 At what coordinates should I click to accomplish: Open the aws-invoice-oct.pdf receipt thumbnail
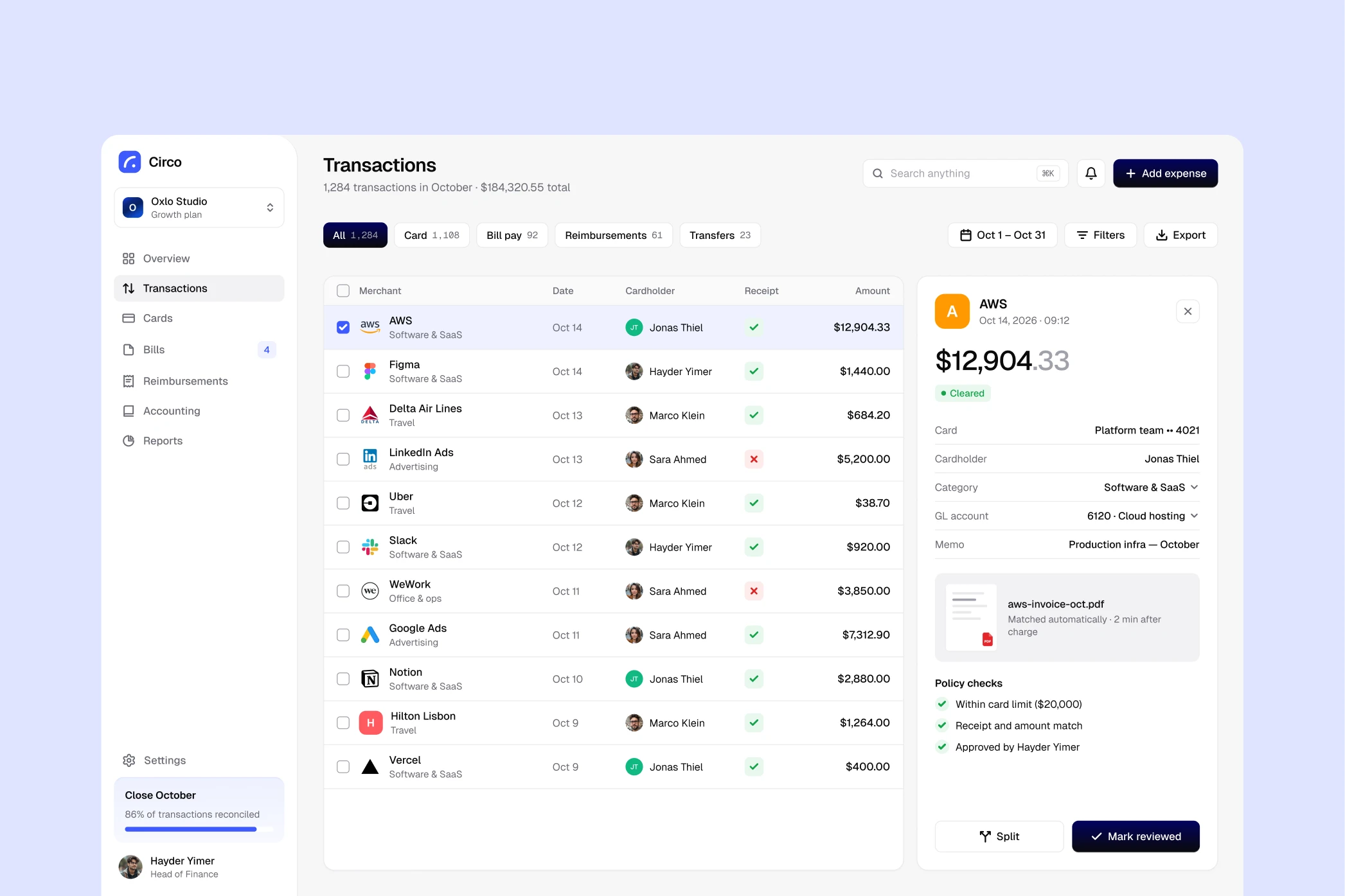coord(971,617)
